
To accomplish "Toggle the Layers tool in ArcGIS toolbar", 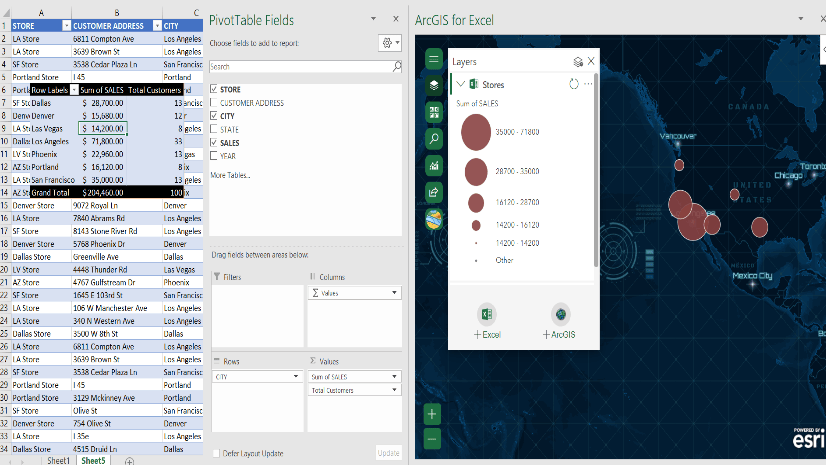I will click(434, 85).
